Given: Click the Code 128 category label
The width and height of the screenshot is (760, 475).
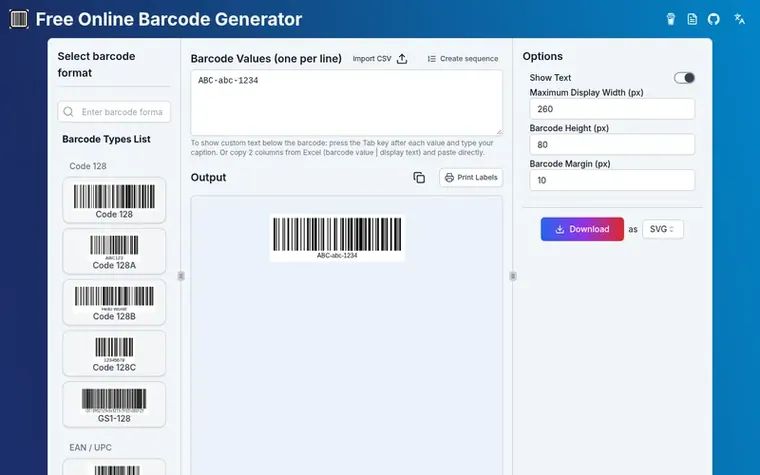Looking at the screenshot, I should point(88,166).
